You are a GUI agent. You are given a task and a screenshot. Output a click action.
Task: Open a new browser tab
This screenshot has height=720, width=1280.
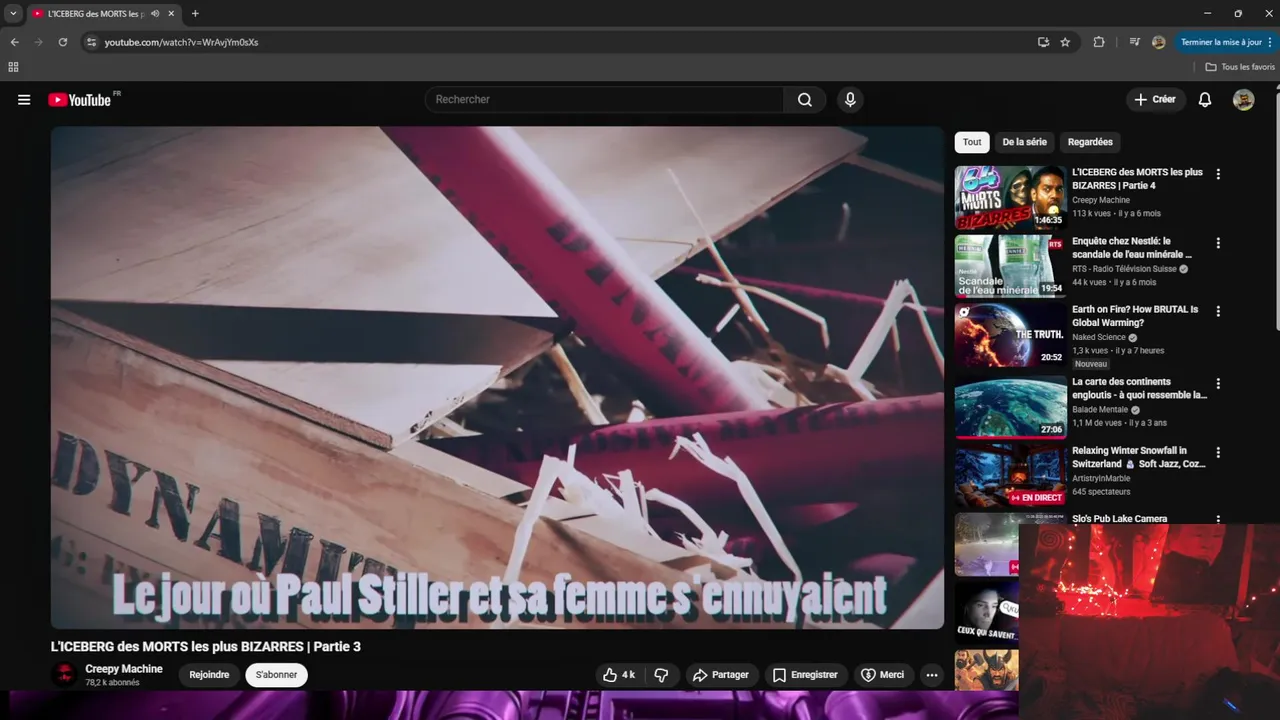point(195,14)
